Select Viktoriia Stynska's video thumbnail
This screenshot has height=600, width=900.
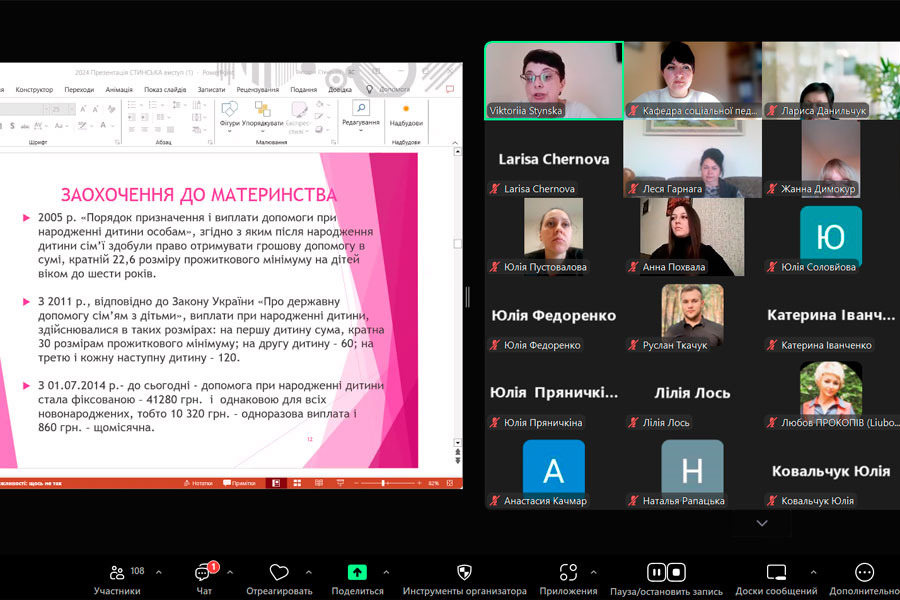[x=554, y=80]
